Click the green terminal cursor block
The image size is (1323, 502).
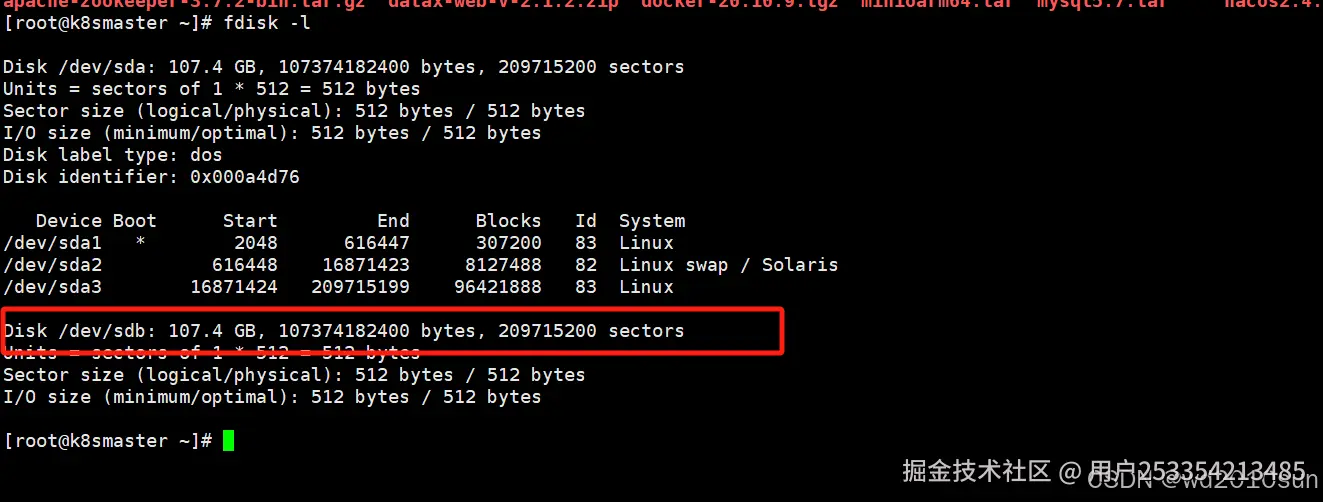228,441
